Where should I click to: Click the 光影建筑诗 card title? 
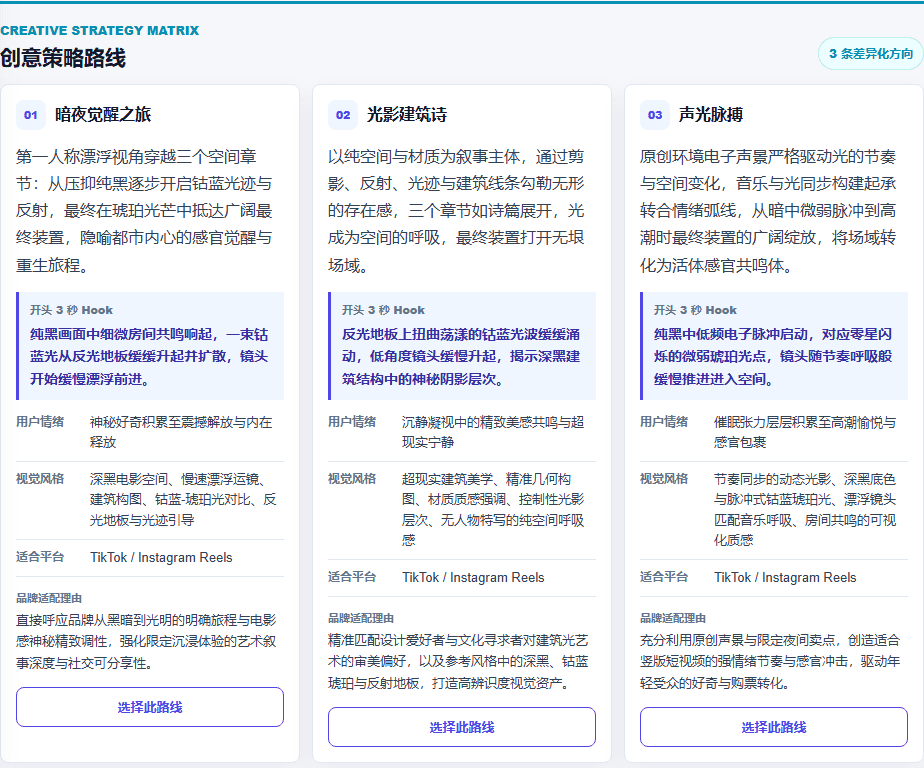[x=407, y=114]
